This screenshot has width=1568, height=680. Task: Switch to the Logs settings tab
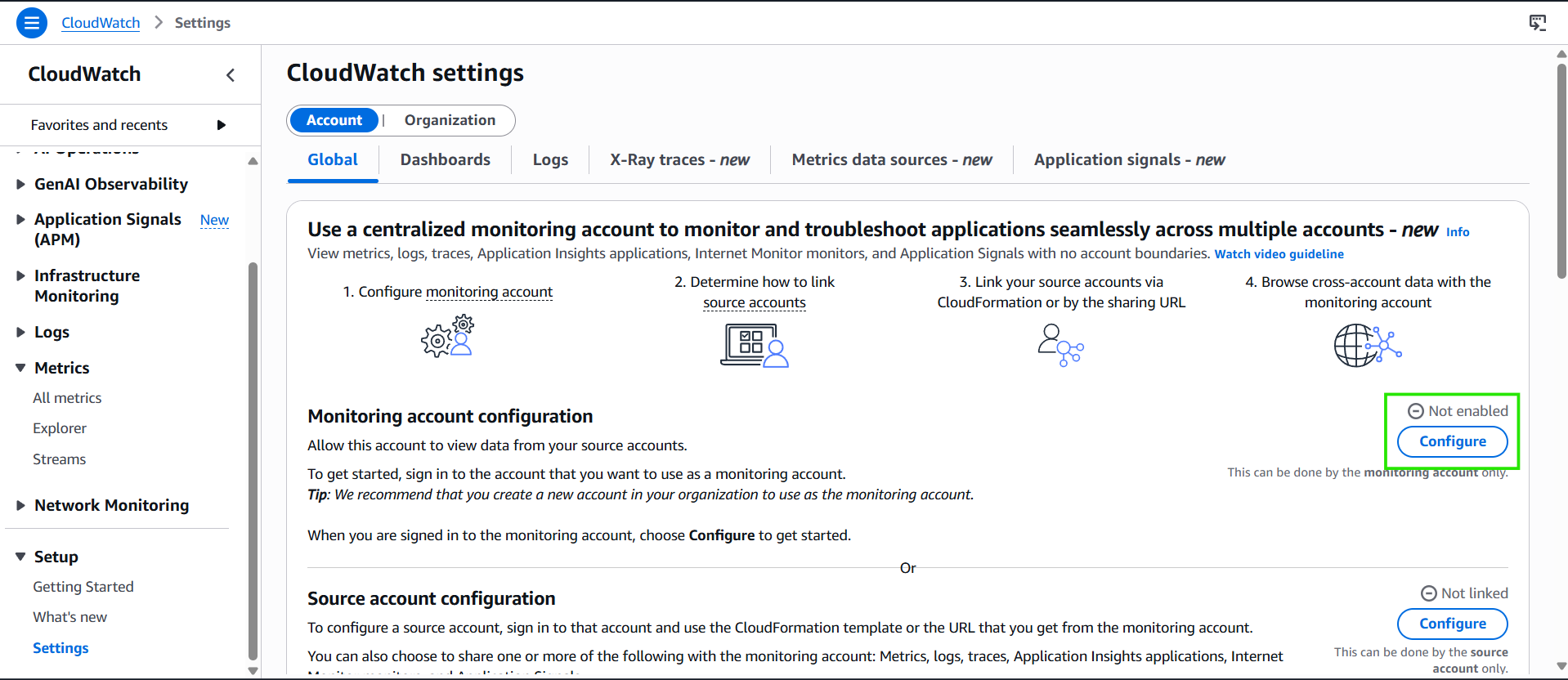pos(550,160)
